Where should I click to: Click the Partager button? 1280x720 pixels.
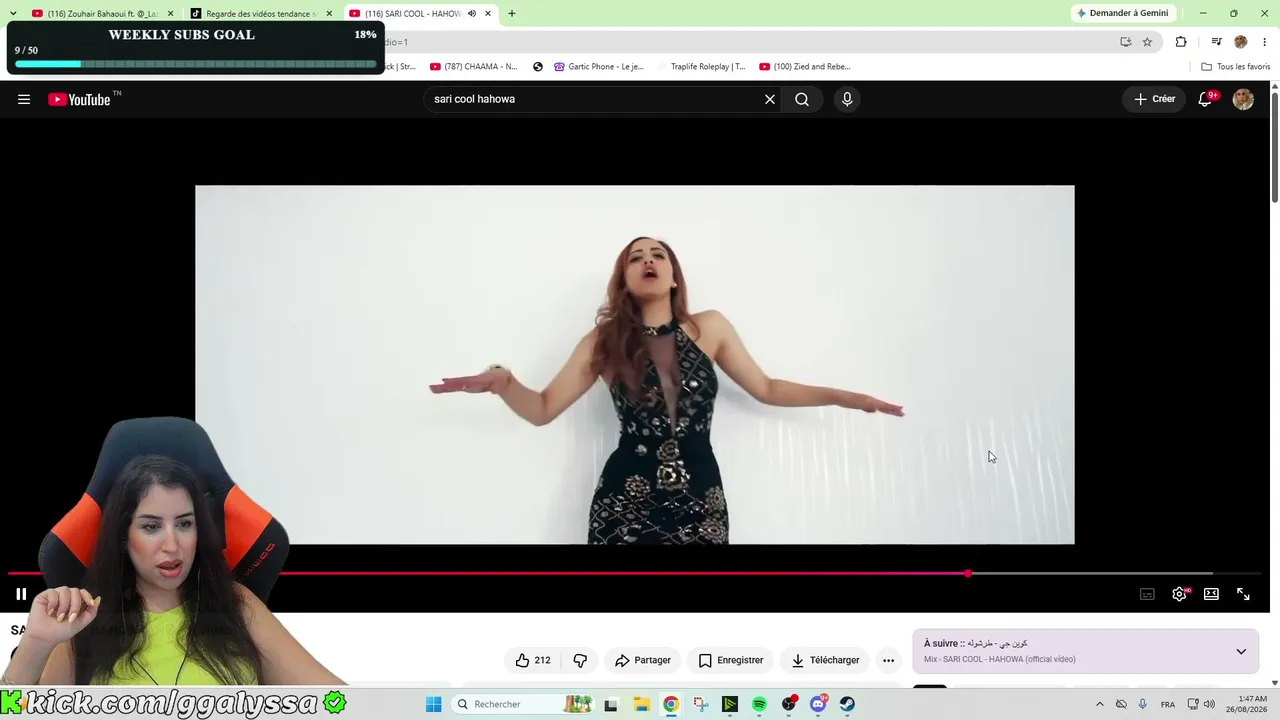pyautogui.click(x=643, y=660)
